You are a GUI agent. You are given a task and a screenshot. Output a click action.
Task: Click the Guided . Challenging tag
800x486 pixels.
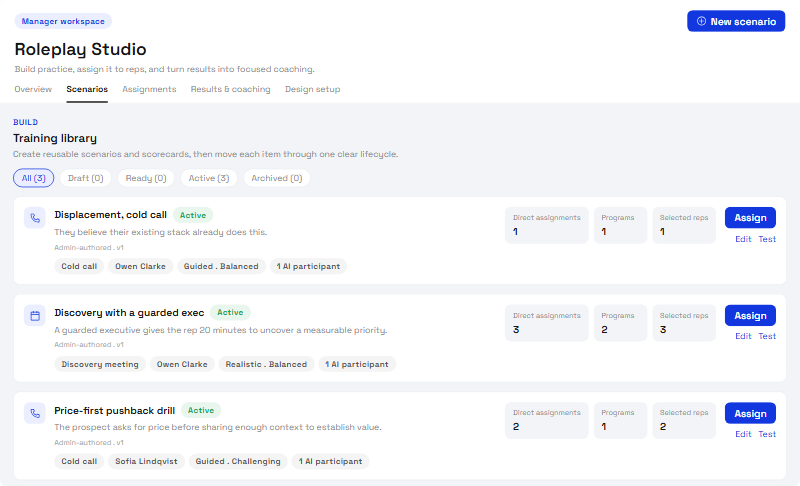tap(238, 461)
